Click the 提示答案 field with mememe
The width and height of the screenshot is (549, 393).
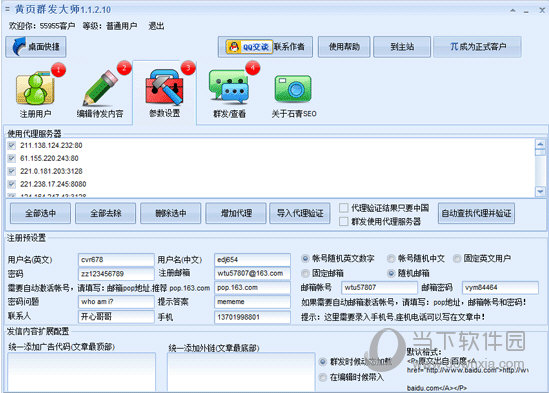(252, 302)
